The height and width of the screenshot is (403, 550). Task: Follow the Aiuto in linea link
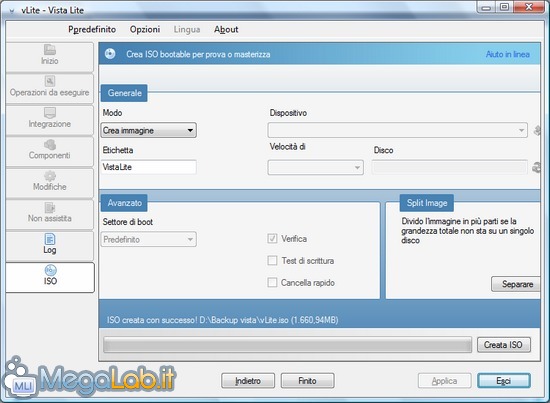pyautogui.click(x=508, y=54)
